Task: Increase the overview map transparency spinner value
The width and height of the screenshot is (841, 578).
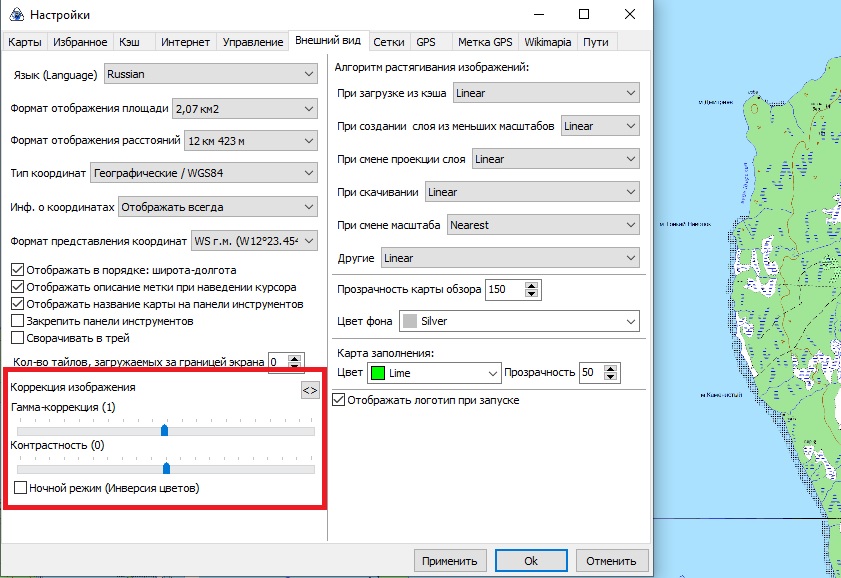Action: [531, 285]
